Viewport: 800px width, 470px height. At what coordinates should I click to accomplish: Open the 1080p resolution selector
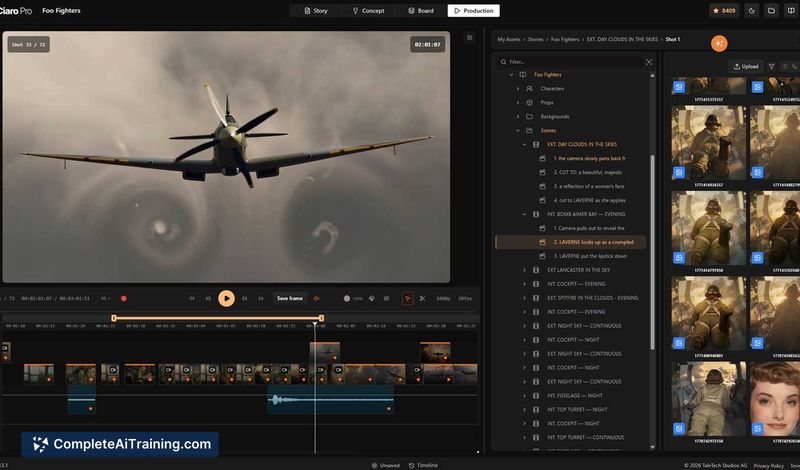tap(443, 299)
